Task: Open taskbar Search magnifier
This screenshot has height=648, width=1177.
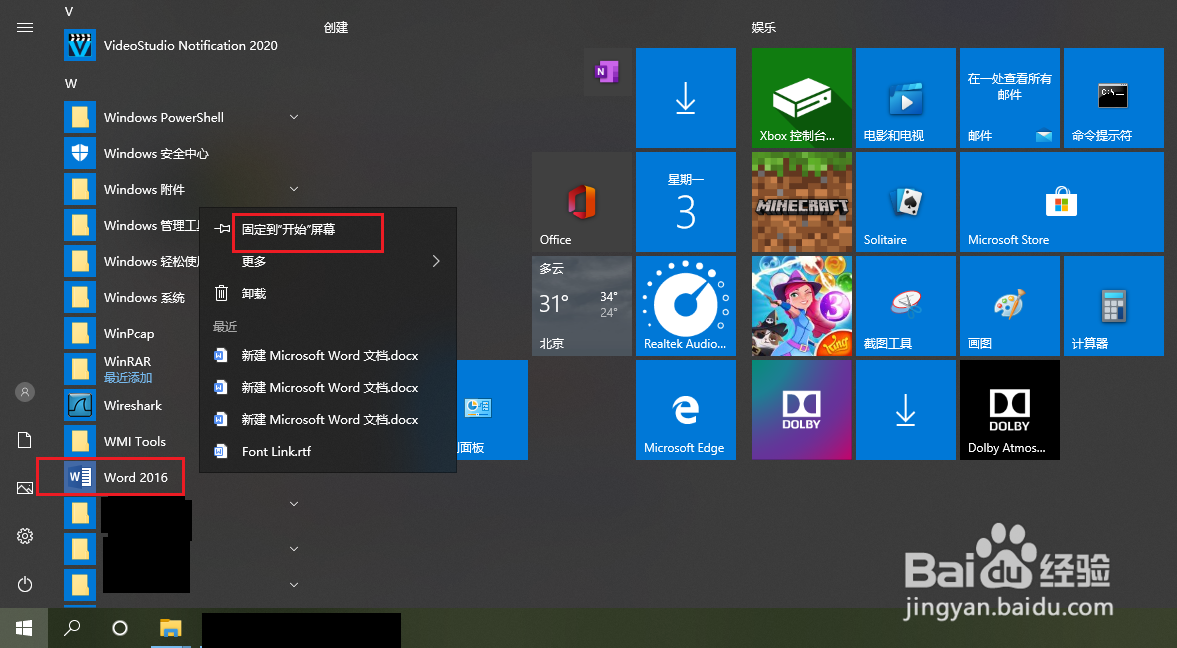Action: (x=72, y=628)
